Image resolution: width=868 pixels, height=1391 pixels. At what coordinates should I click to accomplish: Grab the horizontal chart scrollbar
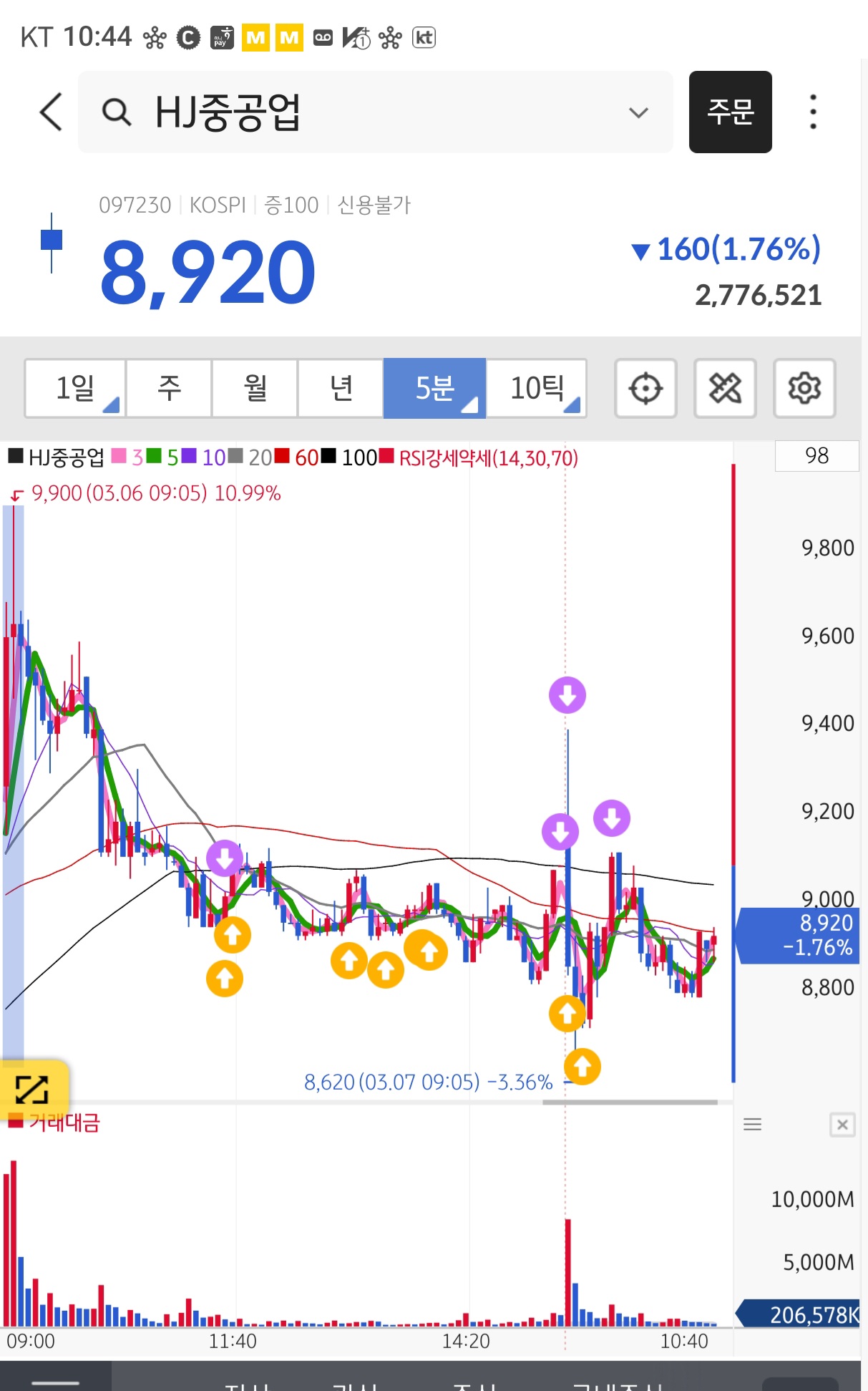coord(630,1102)
